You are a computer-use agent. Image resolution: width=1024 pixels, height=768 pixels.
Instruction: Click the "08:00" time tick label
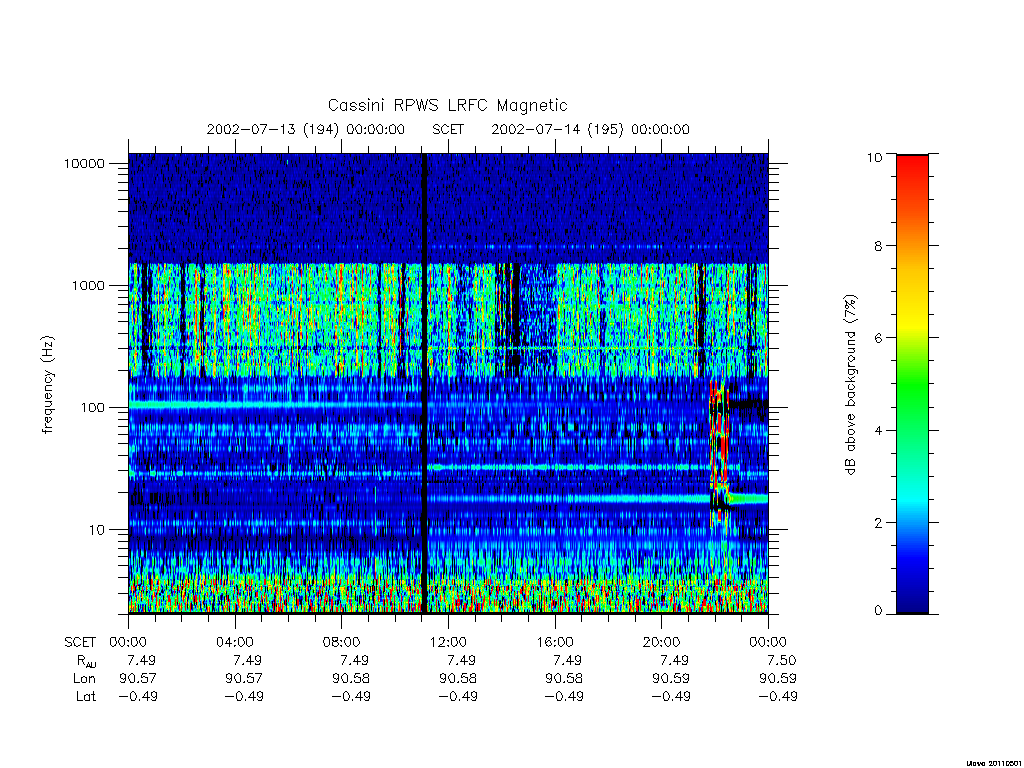[x=342, y=642]
